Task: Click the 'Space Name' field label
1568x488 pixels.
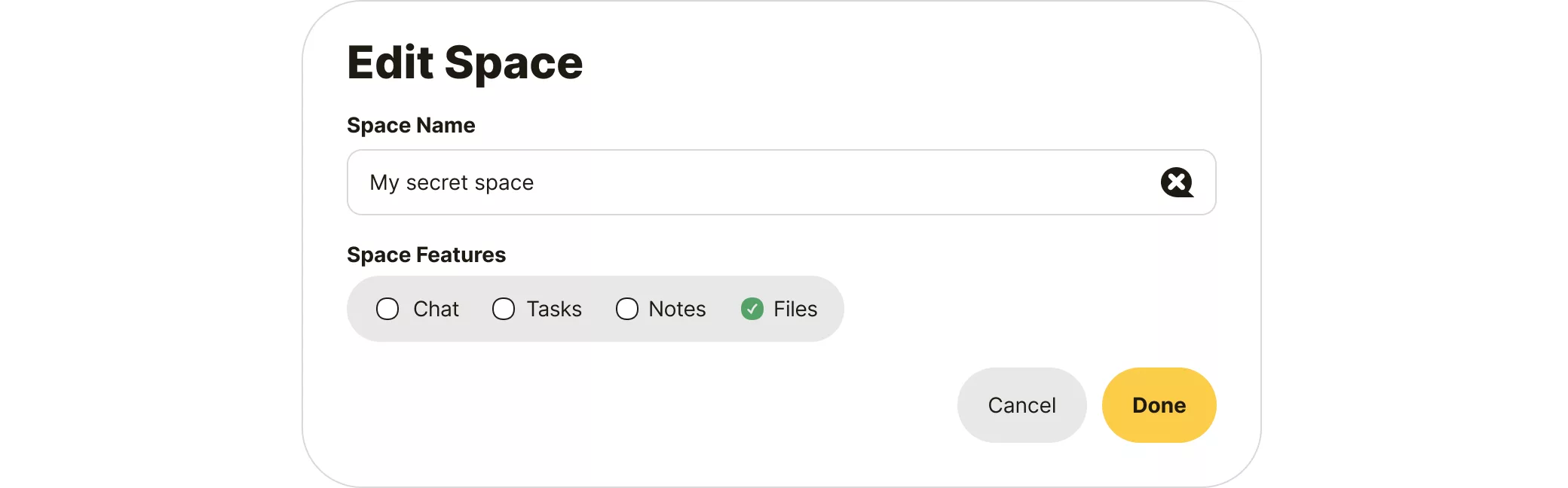Action: [x=411, y=125]
